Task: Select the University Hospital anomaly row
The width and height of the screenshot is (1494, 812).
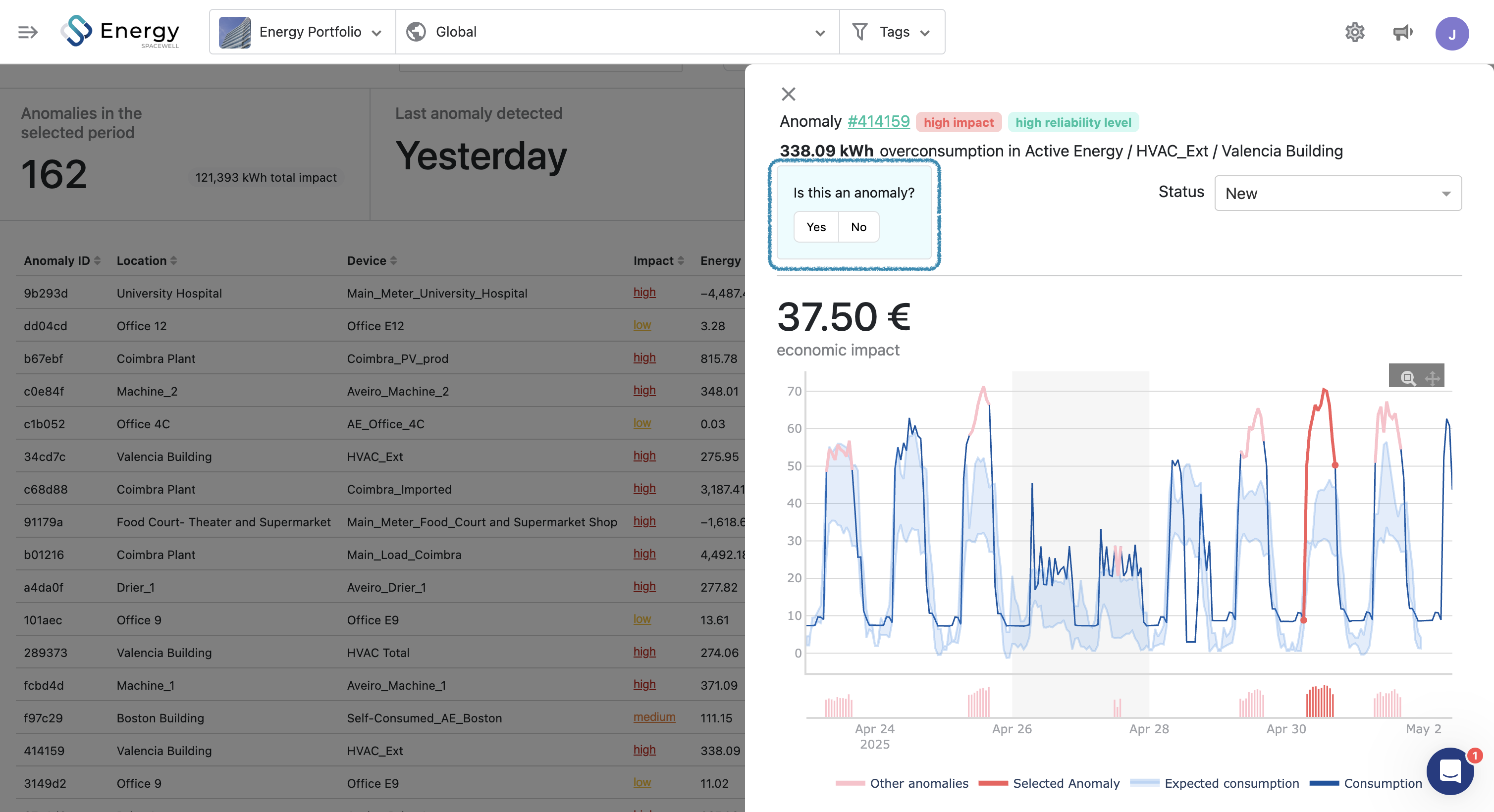Action: (x=169, y=293)
